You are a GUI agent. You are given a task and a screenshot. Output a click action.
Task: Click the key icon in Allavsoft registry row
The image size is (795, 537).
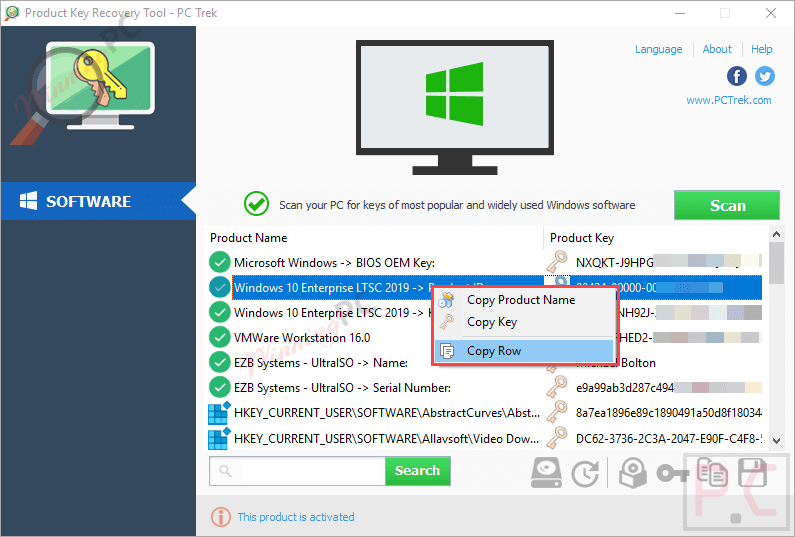tap(557, 438)
